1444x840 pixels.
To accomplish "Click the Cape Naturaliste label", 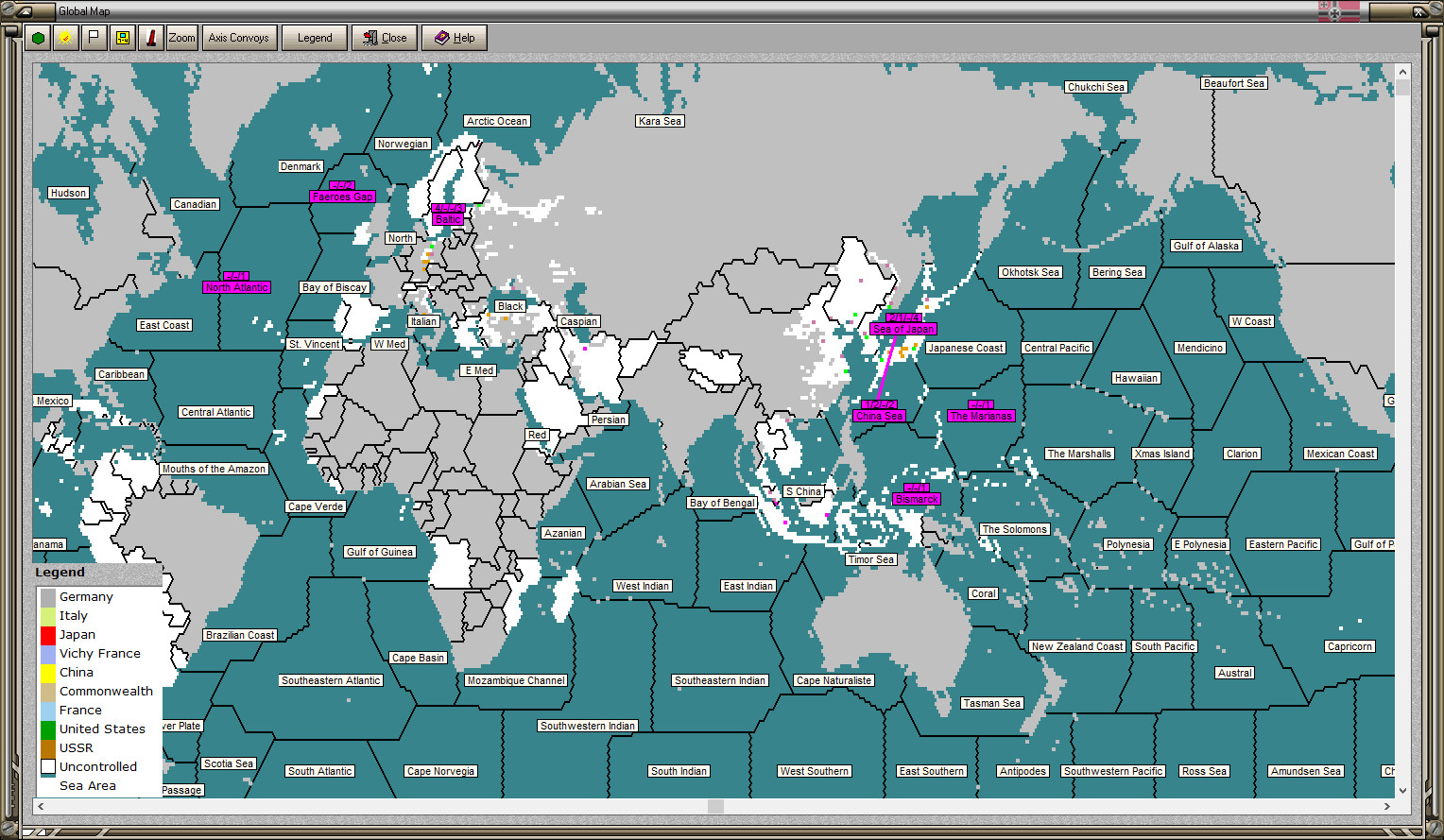I will coord(834,680).
